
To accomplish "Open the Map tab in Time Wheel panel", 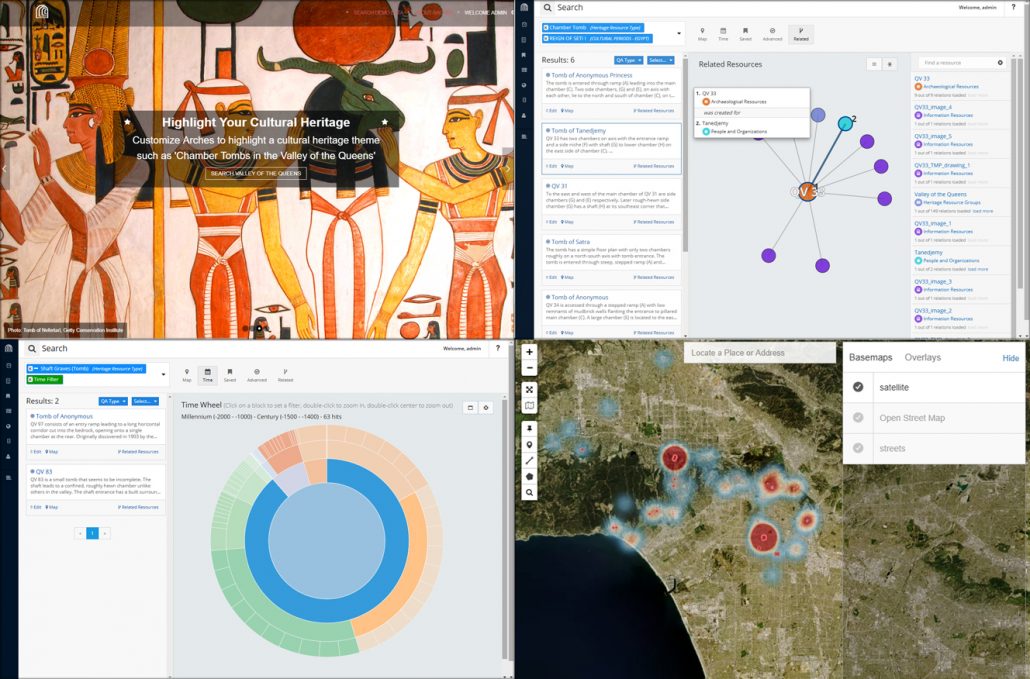I will (x=187, y=375).
